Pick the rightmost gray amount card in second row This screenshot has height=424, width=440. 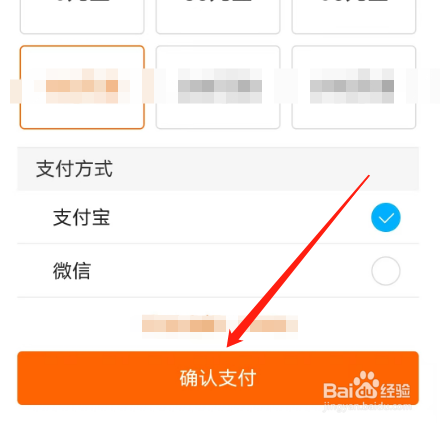click(354, 87)
